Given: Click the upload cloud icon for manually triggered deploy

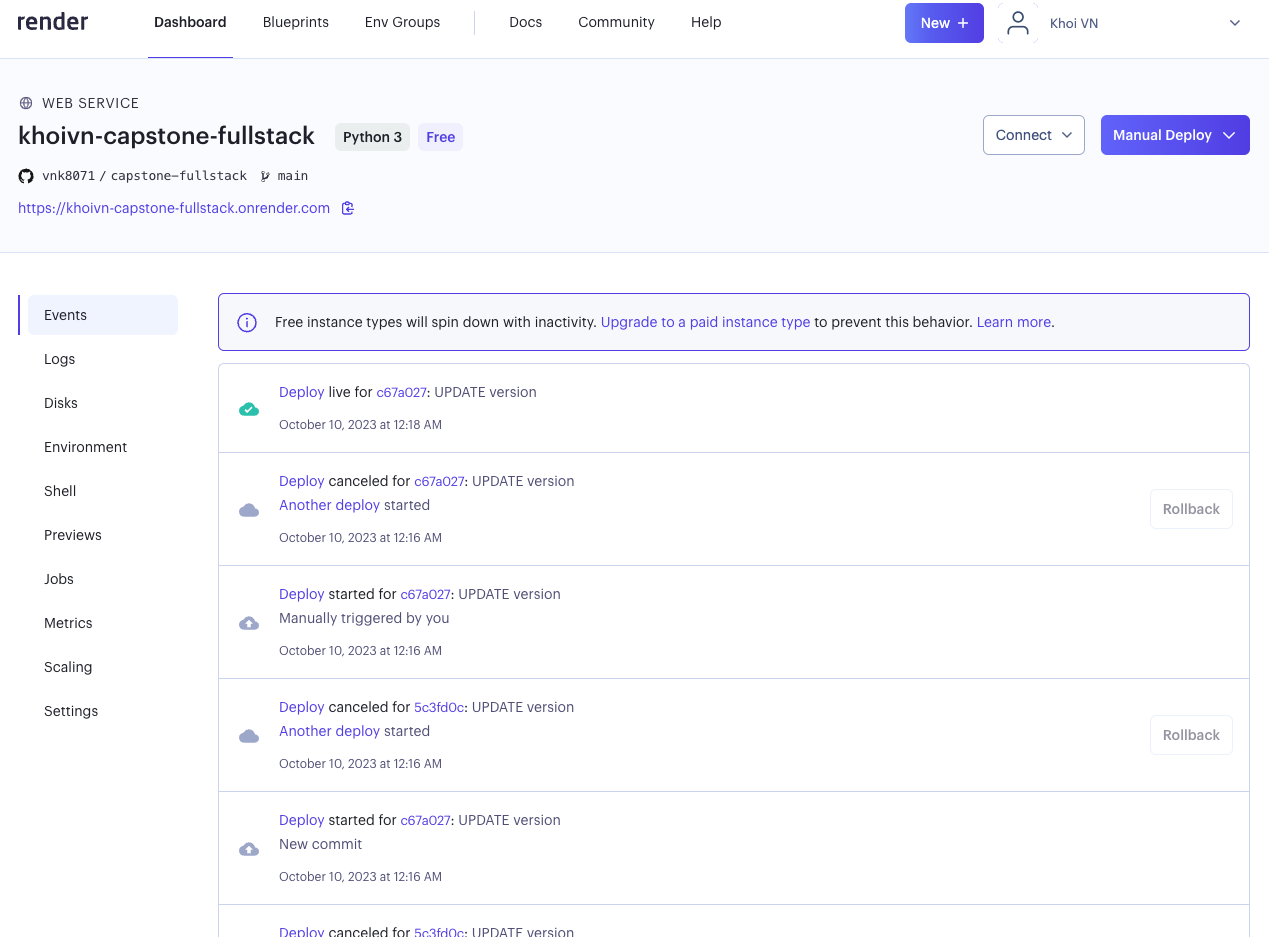Looking at the screenshot, I should pos(249,623).
